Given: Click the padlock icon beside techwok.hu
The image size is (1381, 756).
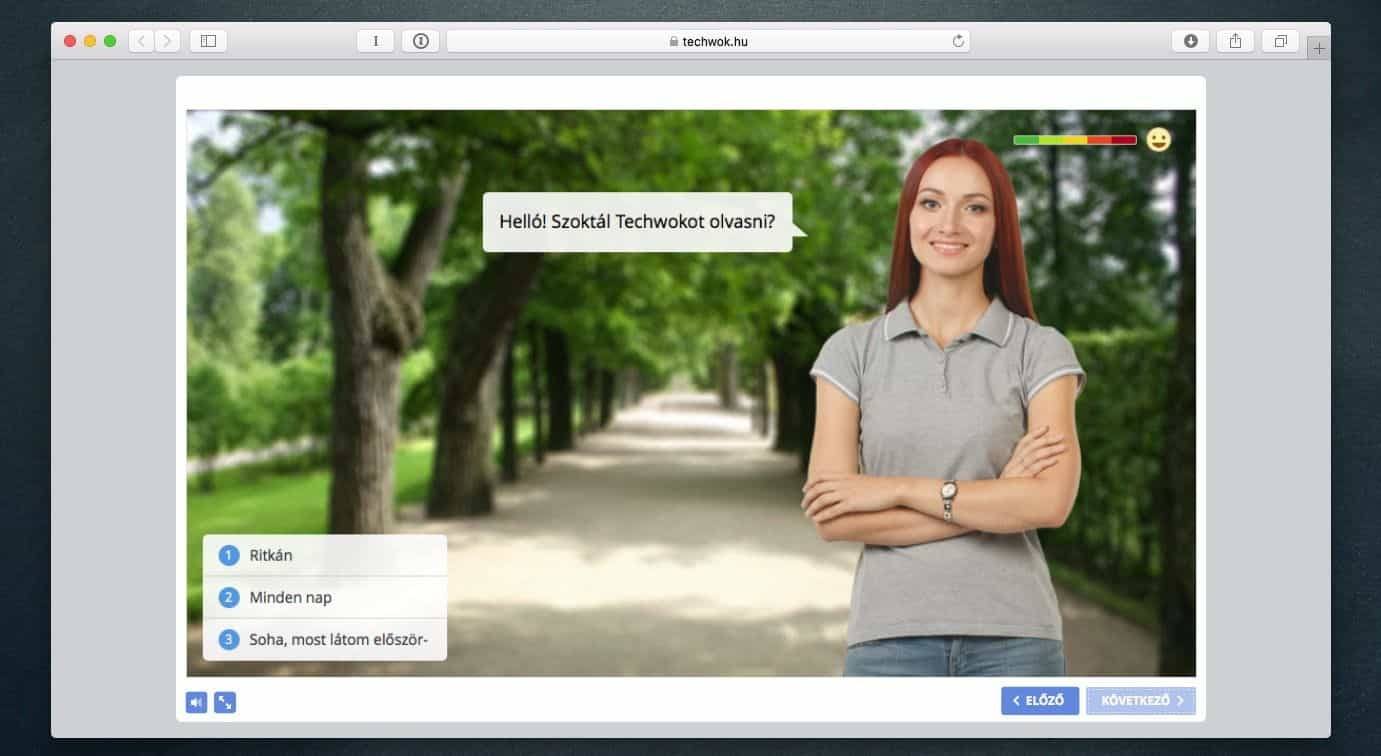Looking at the screenshot, I should click(673, 41).
